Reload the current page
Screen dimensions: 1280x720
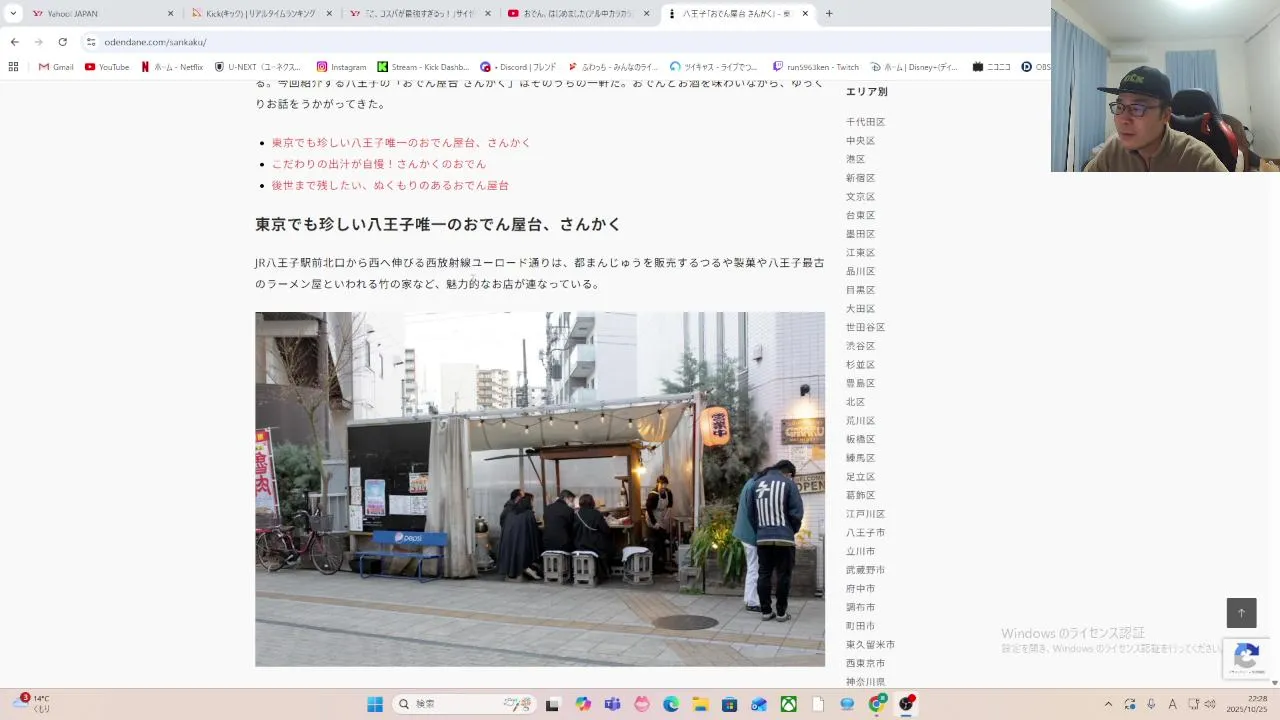tap(62, 42)
